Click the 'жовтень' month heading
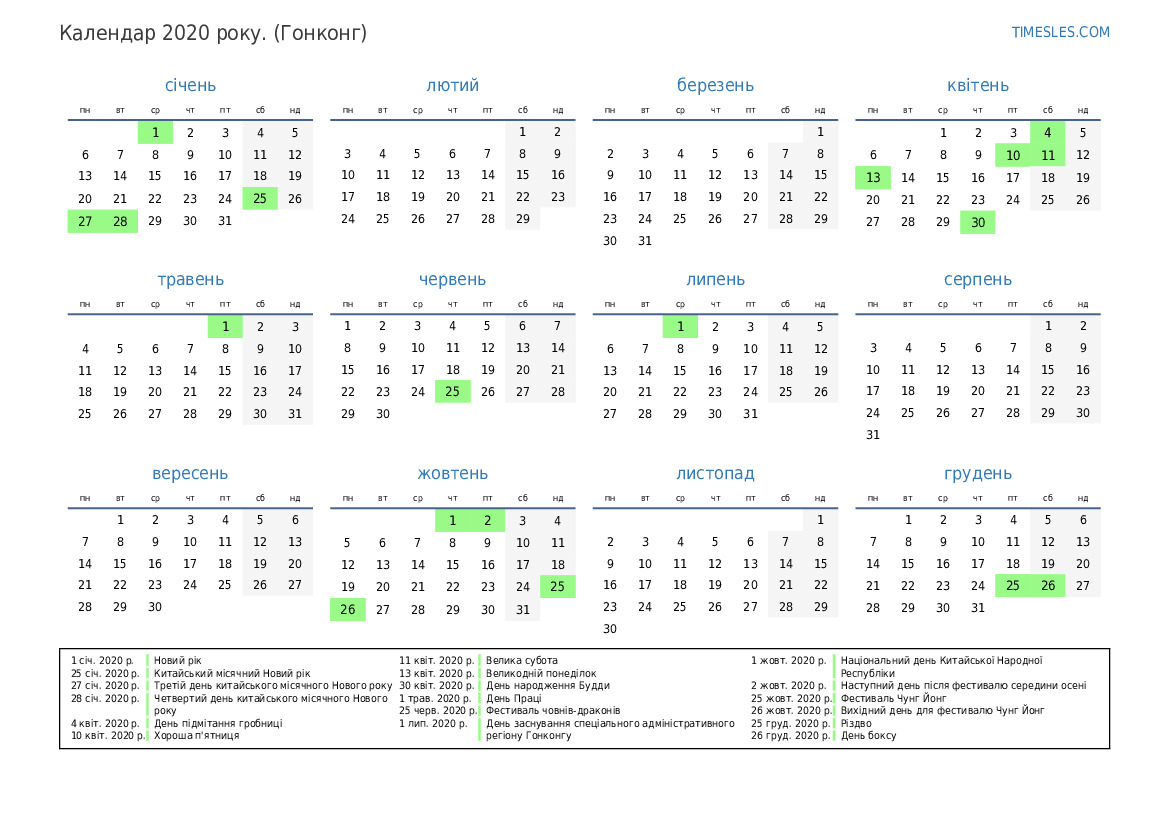The width and height of the screenshot is (1169, 827). (x=453, y=474)
